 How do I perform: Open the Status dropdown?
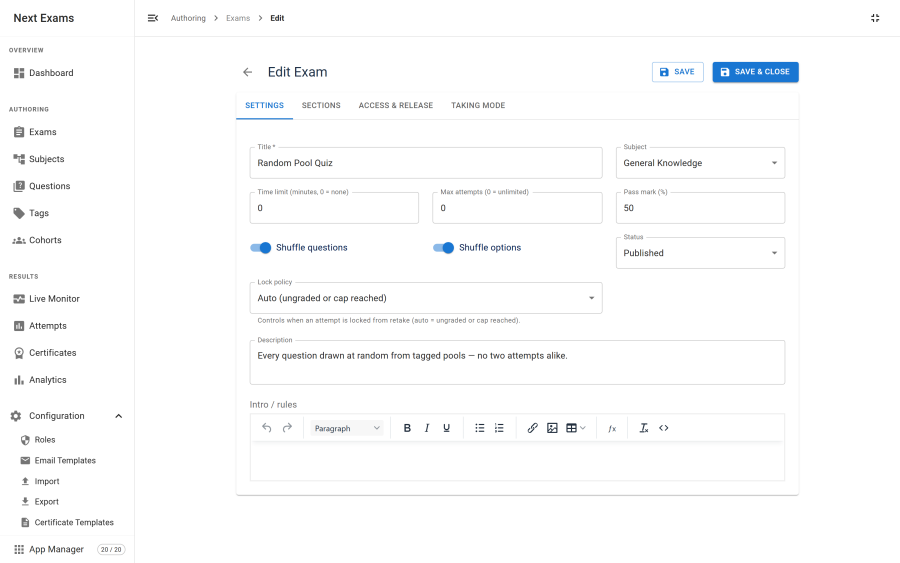tap(700, 253)
